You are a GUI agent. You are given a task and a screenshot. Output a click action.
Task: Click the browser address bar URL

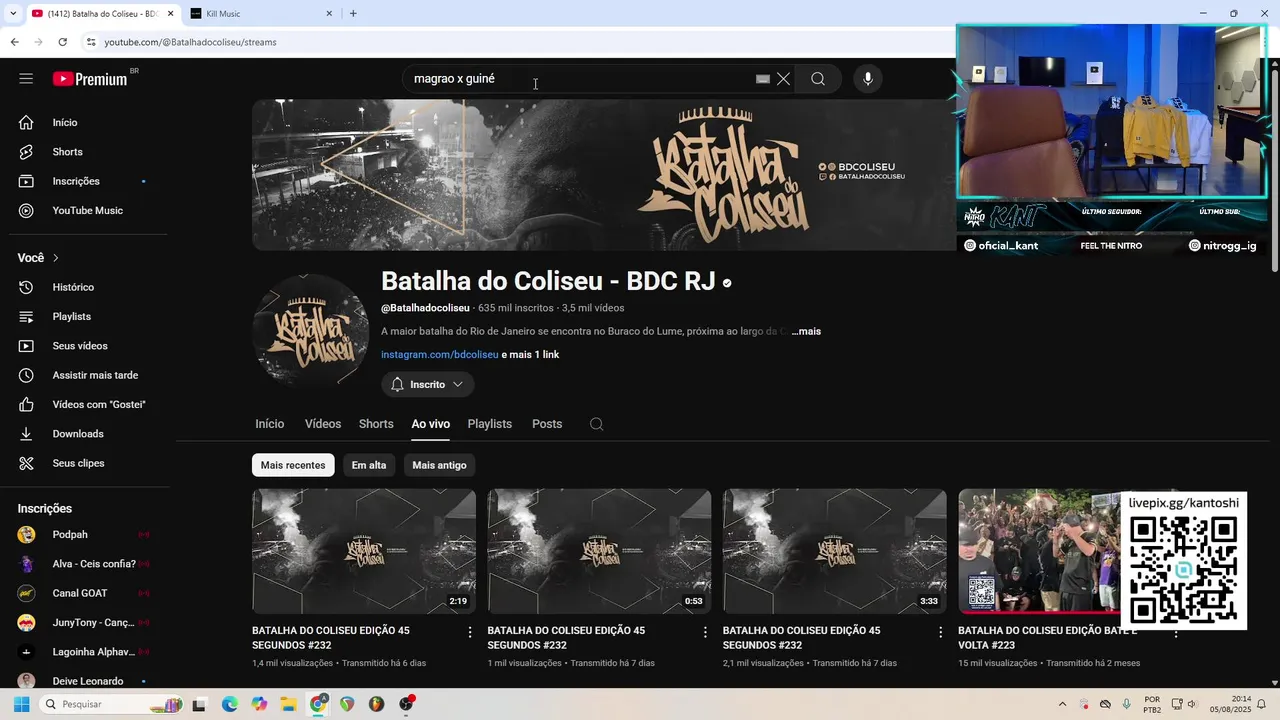pyautogui.click(x=190, y=42)
